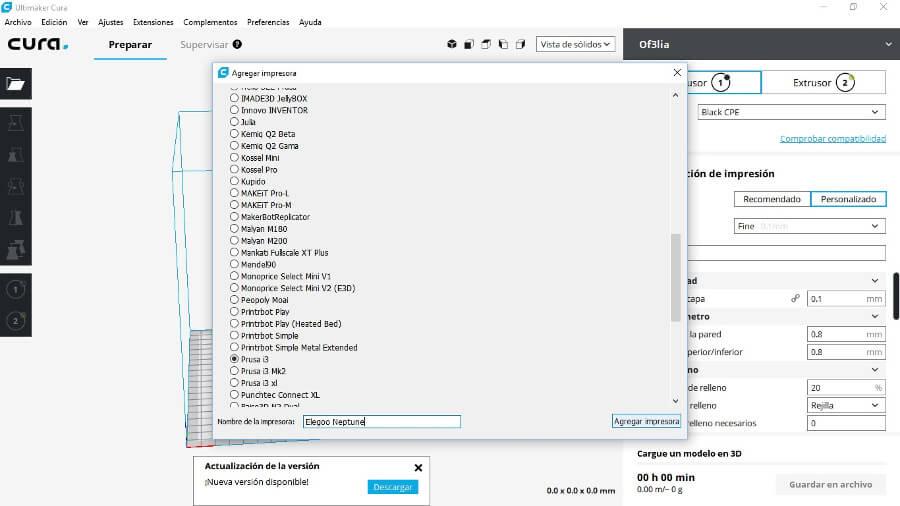This screenshot has height=506, width=900.
Task: Select Monoprice Select Mini V1 printer
Action: [x=235, y=276]
